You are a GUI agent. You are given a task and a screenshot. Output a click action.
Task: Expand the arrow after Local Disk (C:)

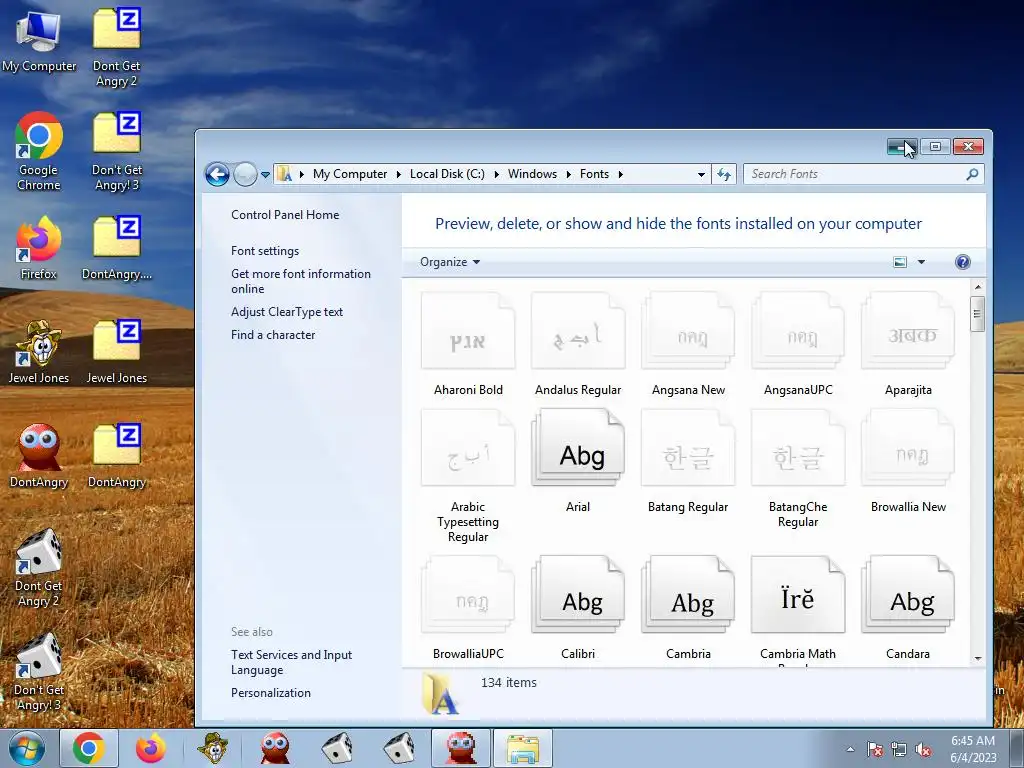coord(496,174)
